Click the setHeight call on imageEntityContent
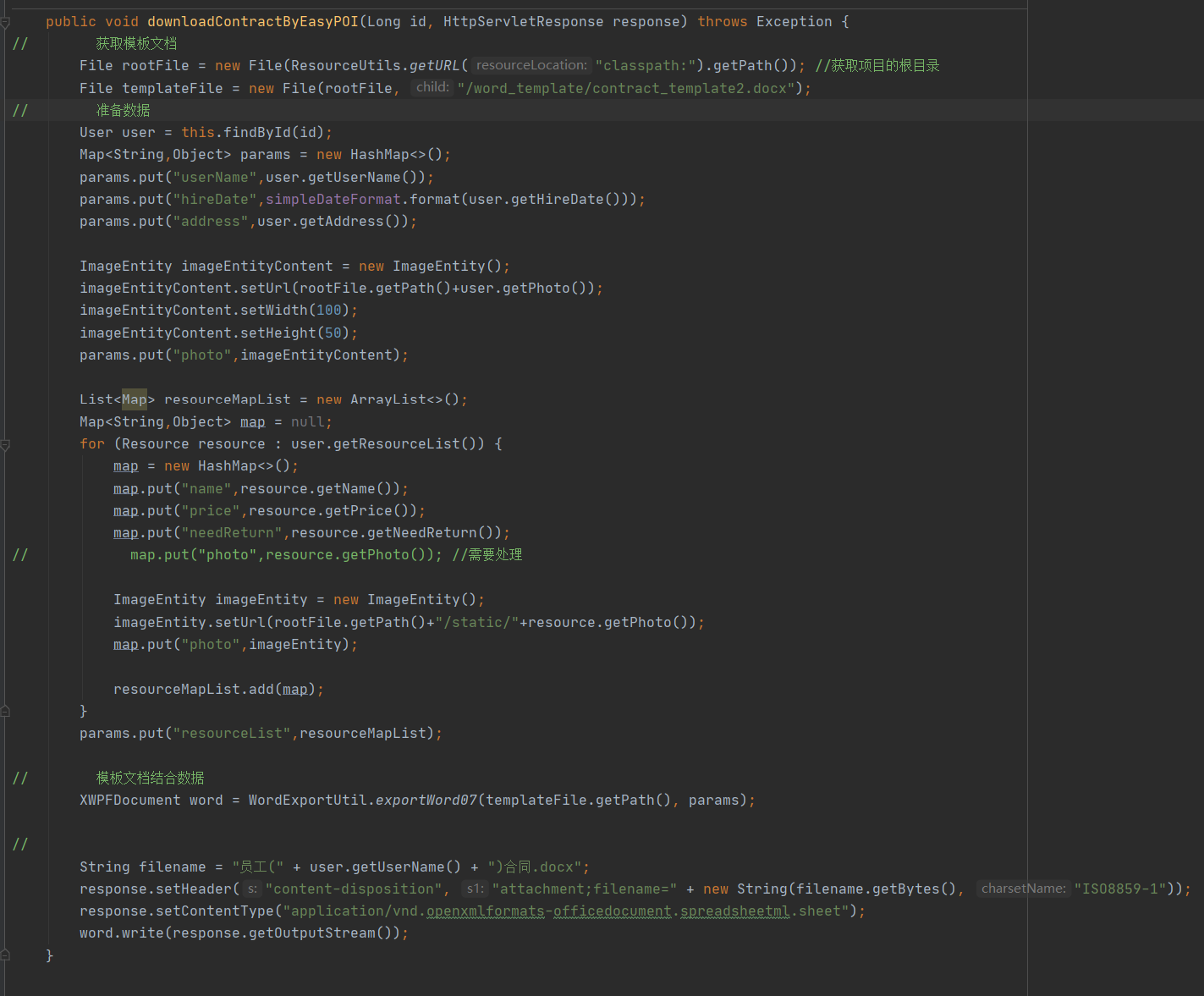 (x=278, y=333)
